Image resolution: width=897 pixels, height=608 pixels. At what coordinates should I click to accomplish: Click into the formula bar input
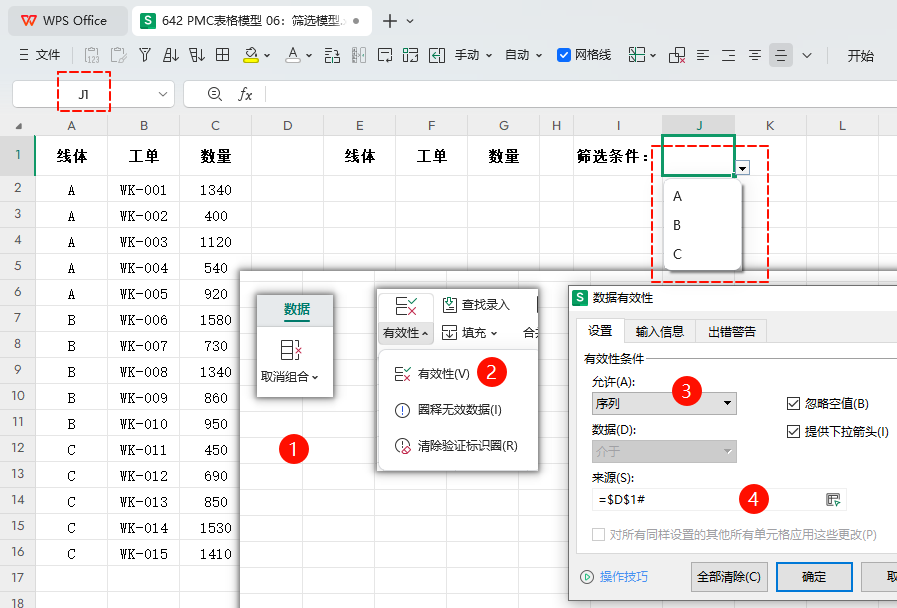[582, 94]
